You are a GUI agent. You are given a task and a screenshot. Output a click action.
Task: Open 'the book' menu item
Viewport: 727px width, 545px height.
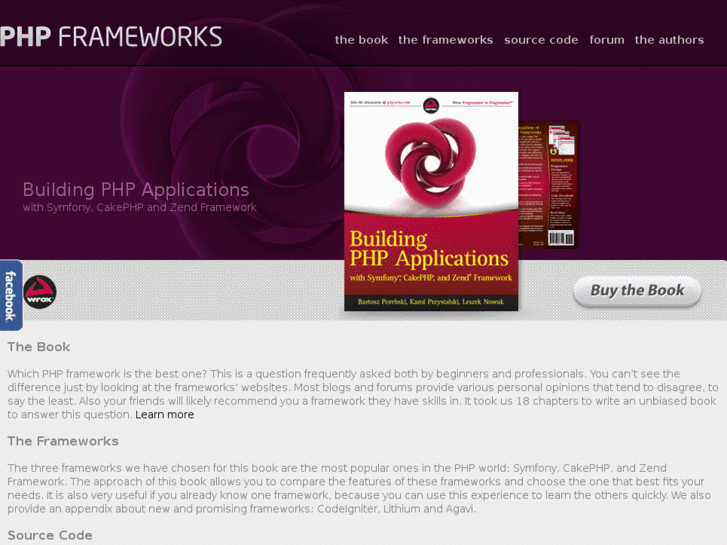361,40
